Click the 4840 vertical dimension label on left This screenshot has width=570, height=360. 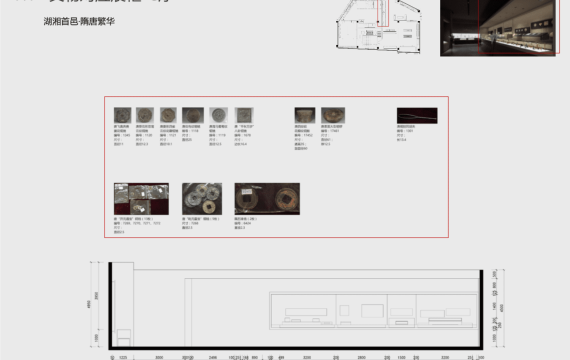[88, 304]
